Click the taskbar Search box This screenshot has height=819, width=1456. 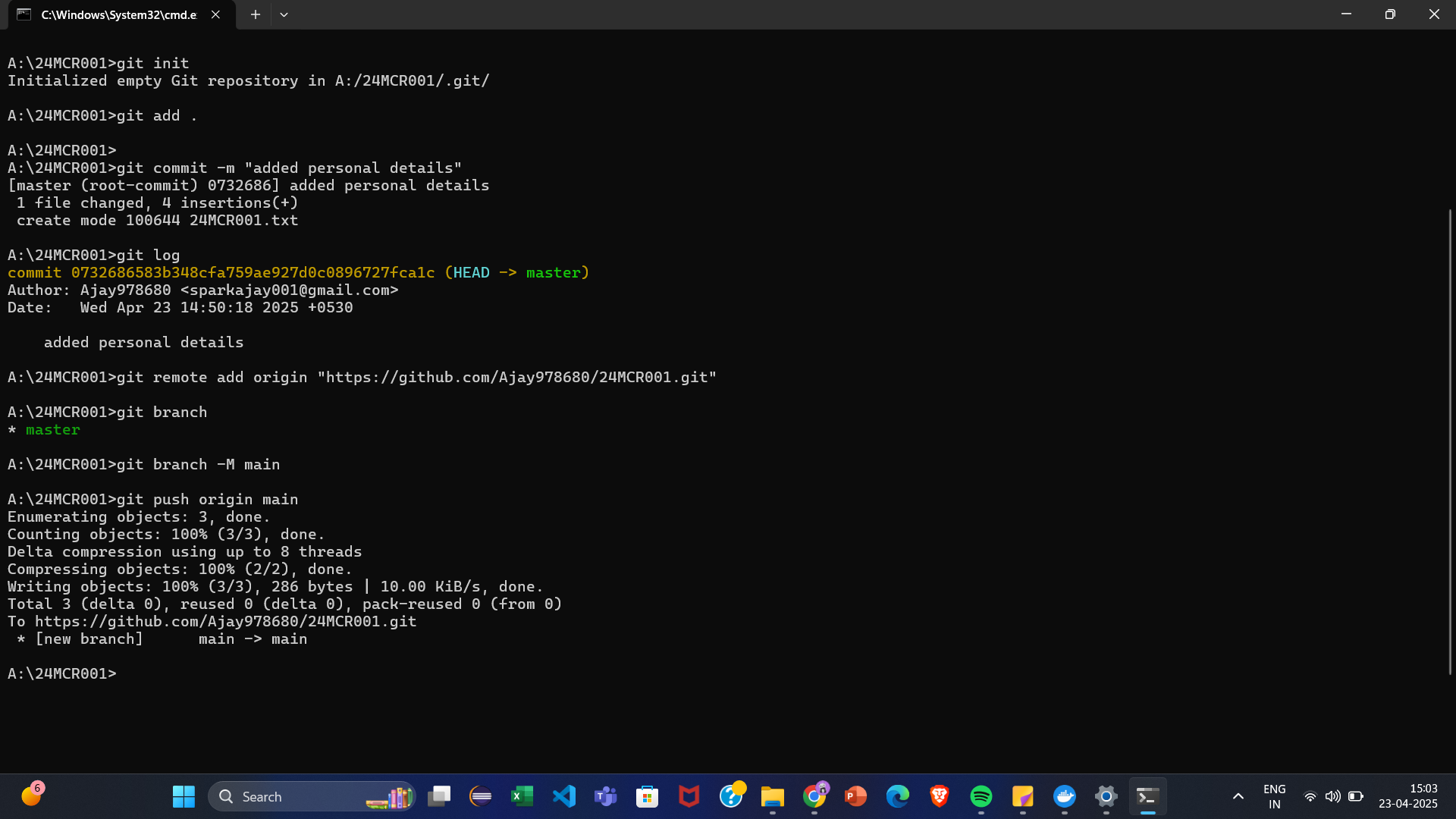click(312, 796)
